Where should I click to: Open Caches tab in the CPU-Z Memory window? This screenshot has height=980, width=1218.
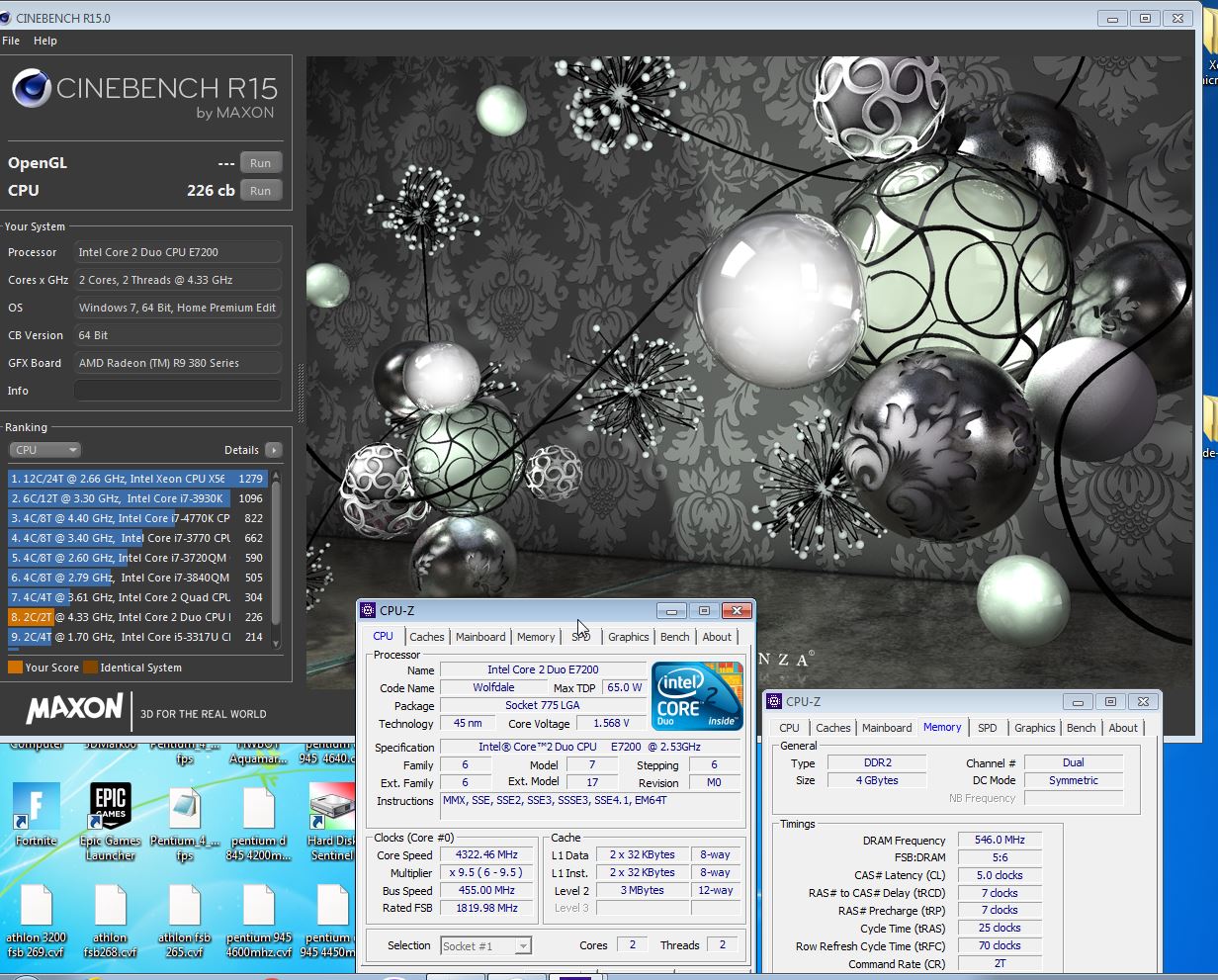833,728
